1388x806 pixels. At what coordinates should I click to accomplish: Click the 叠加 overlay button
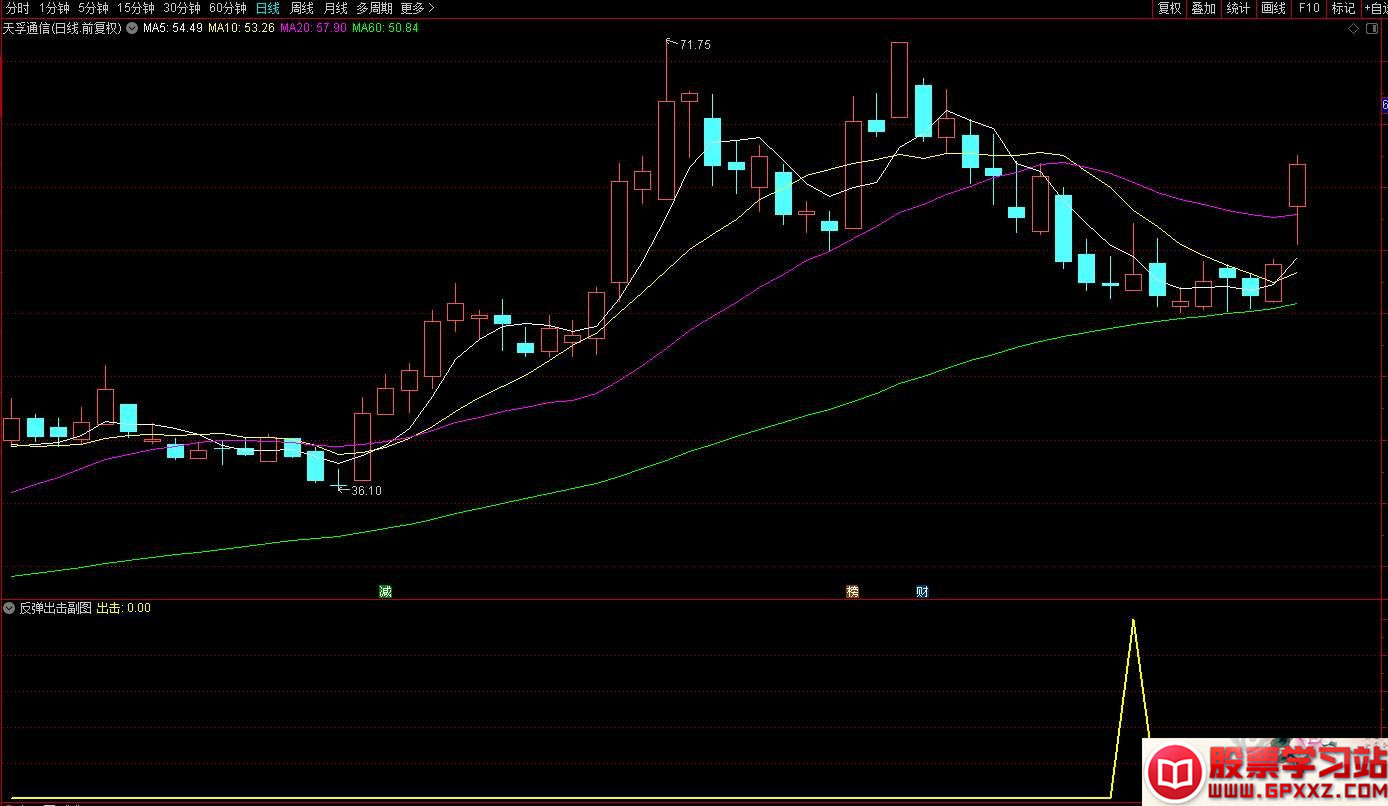pos(1203,8)
